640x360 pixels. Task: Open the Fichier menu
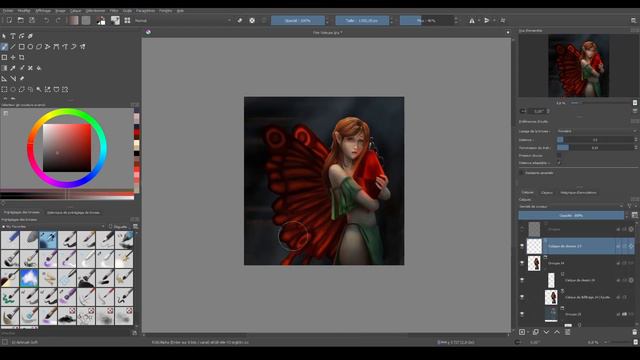(x=8, y=11)
